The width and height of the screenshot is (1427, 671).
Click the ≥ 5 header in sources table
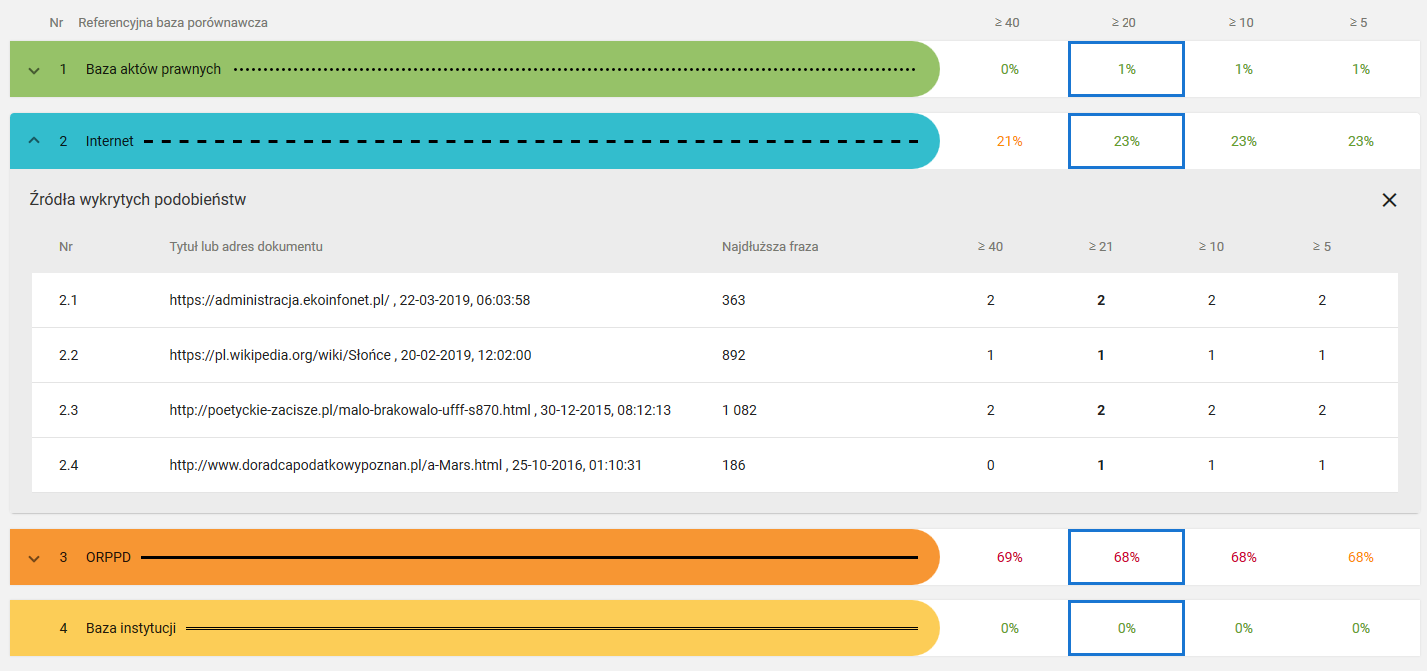click(x=1321, y=246)
